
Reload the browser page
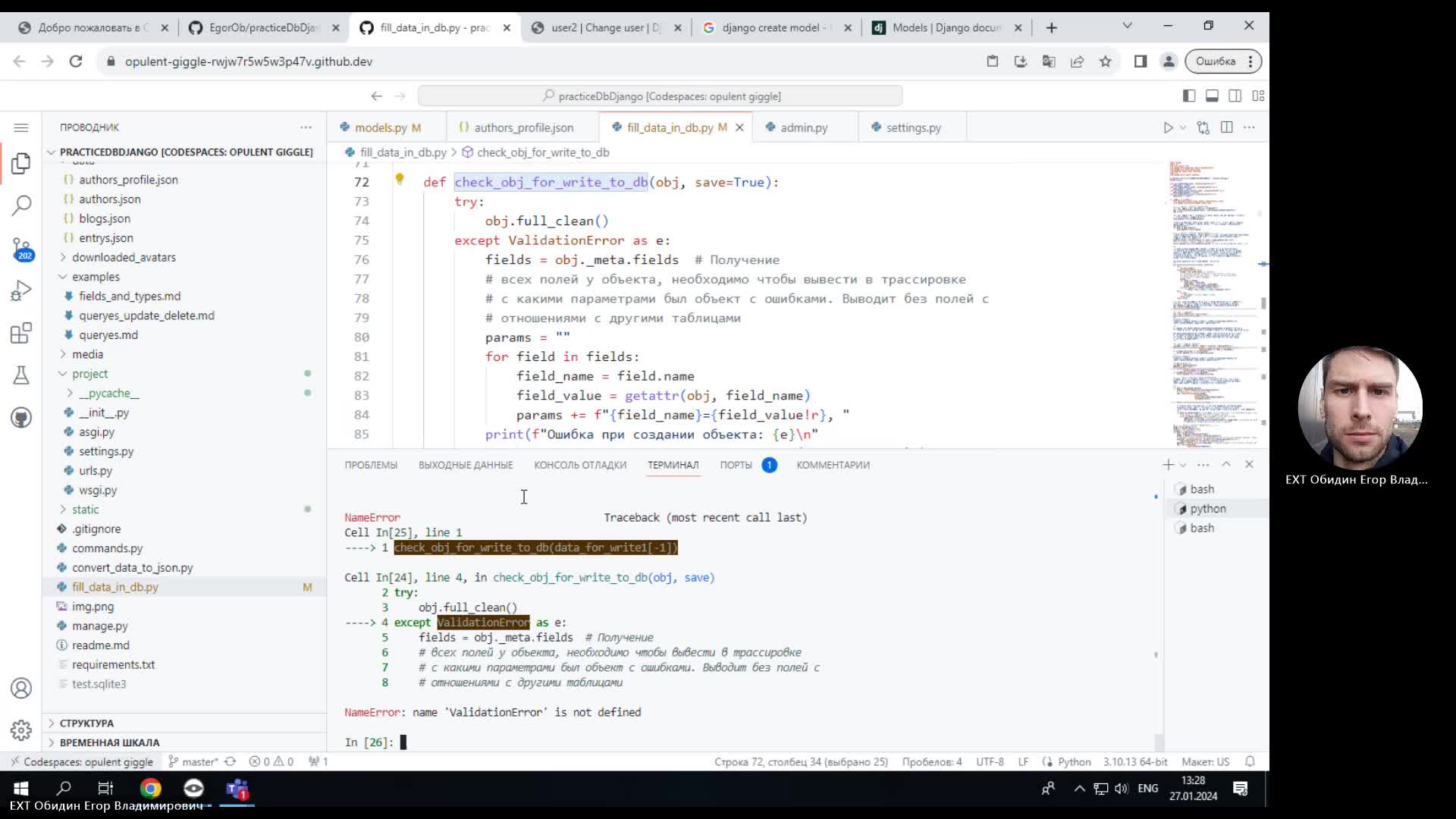[76, 61]
